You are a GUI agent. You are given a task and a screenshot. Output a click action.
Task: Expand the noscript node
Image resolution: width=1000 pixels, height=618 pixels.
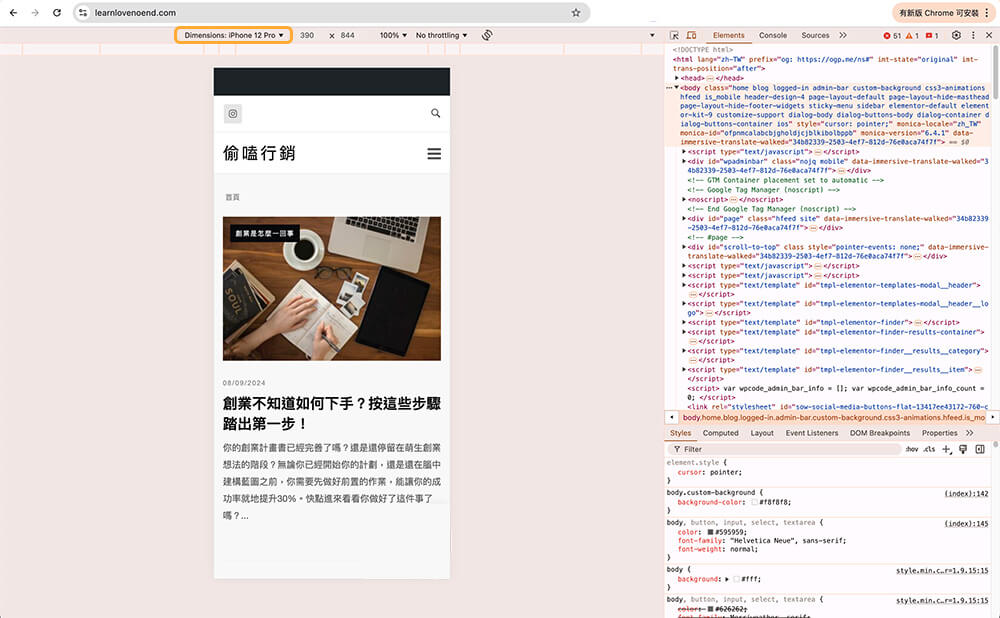coord(684,199)
